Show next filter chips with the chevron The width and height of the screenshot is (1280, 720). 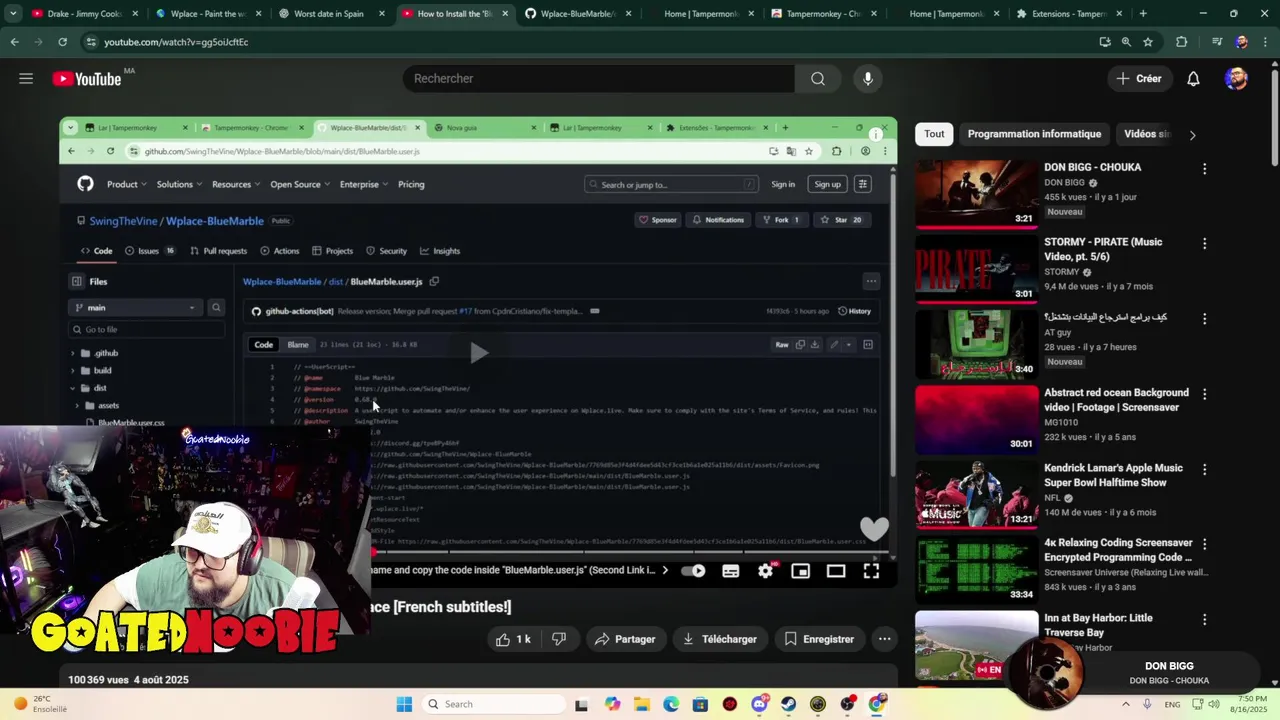click(x=1192, y=134)
